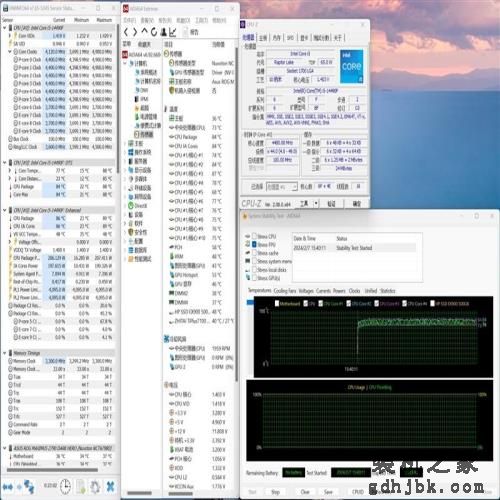Screen dimensions: 500x500
Task: Uncheck the Stress FPU checkbox
Action: [x=254, y=244]
